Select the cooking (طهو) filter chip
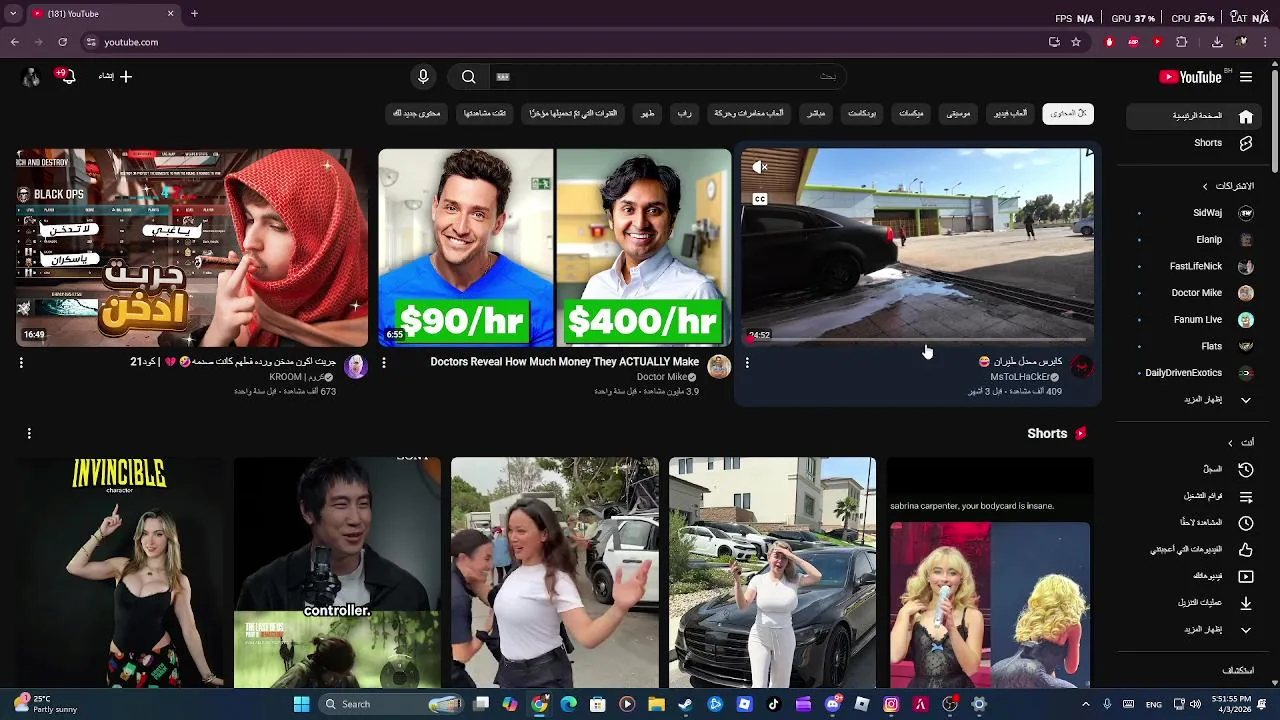Image resolution: width=1280 pixels, height=720 pixels. point(647,114)
